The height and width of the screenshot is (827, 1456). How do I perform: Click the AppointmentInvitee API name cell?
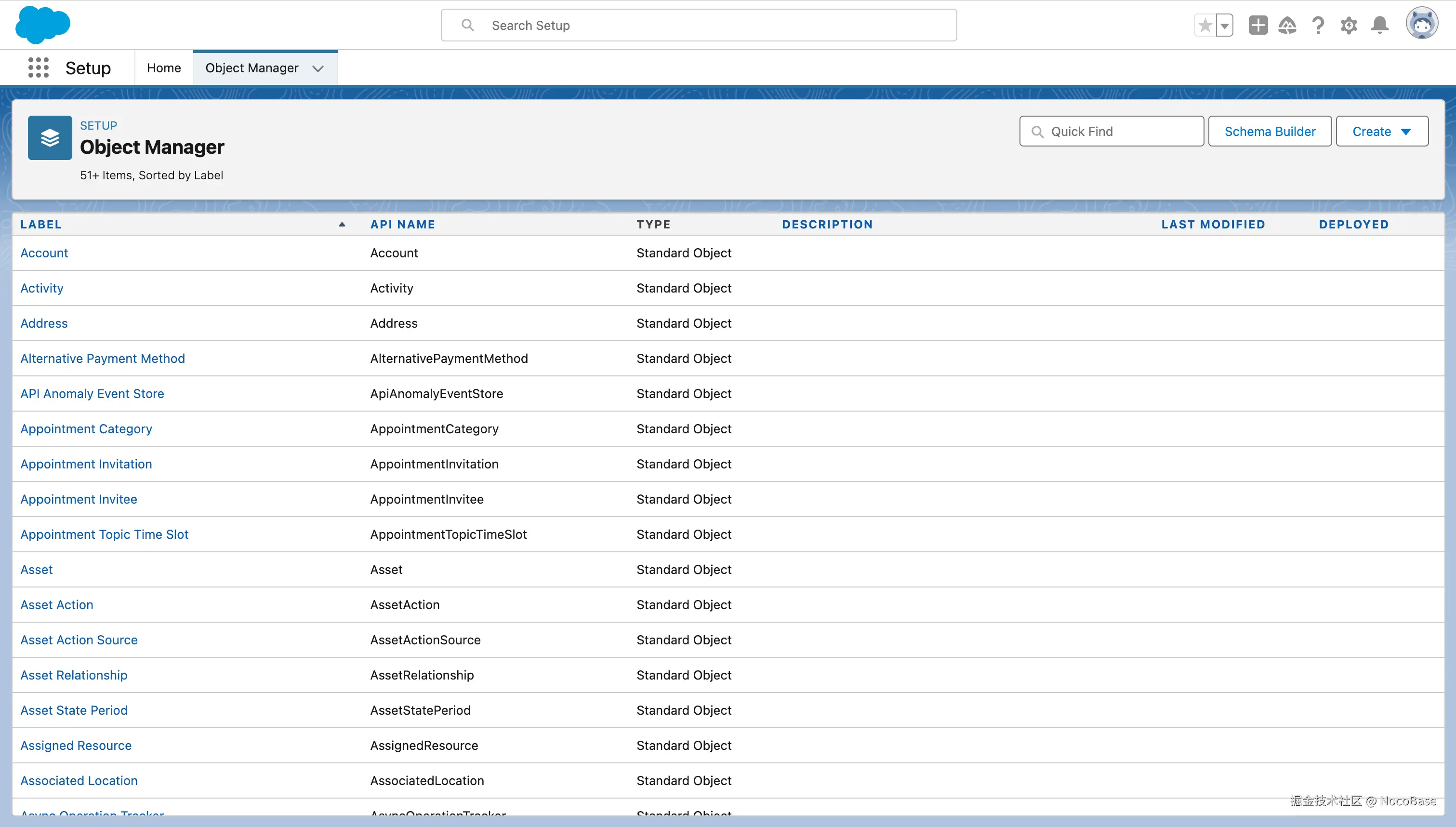pos(427,499)
